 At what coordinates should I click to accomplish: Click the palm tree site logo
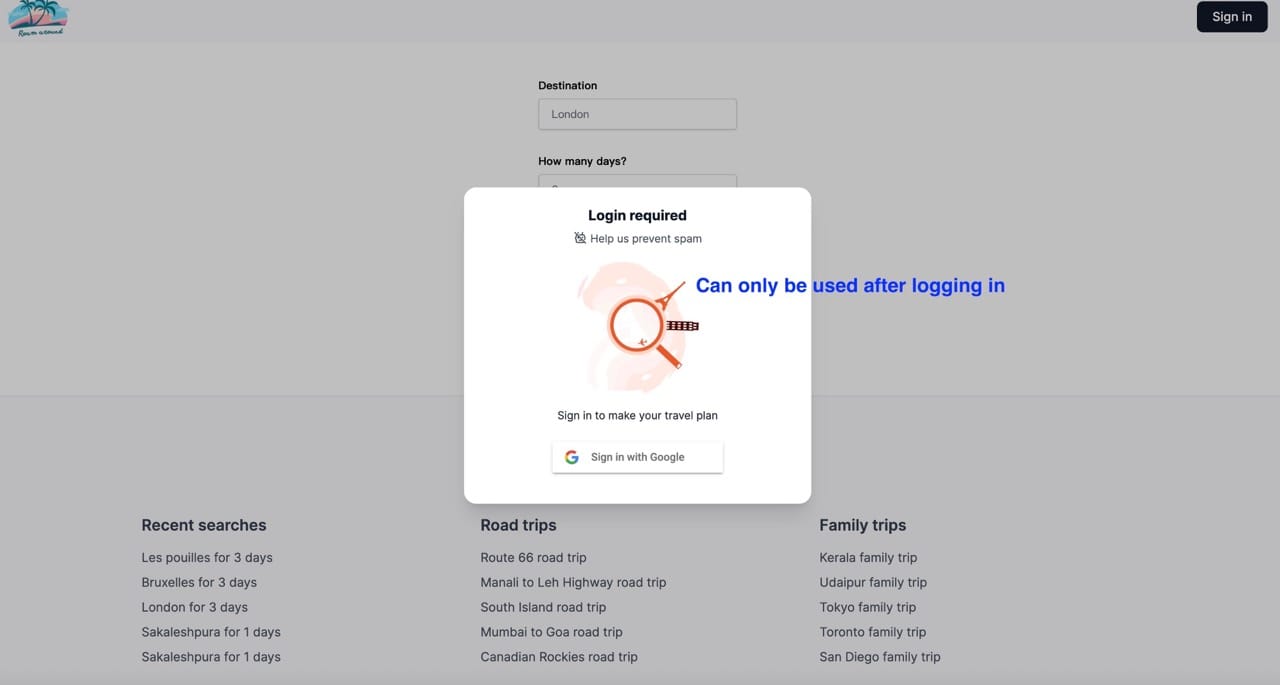pyautogui.click(x=38, y=16)
